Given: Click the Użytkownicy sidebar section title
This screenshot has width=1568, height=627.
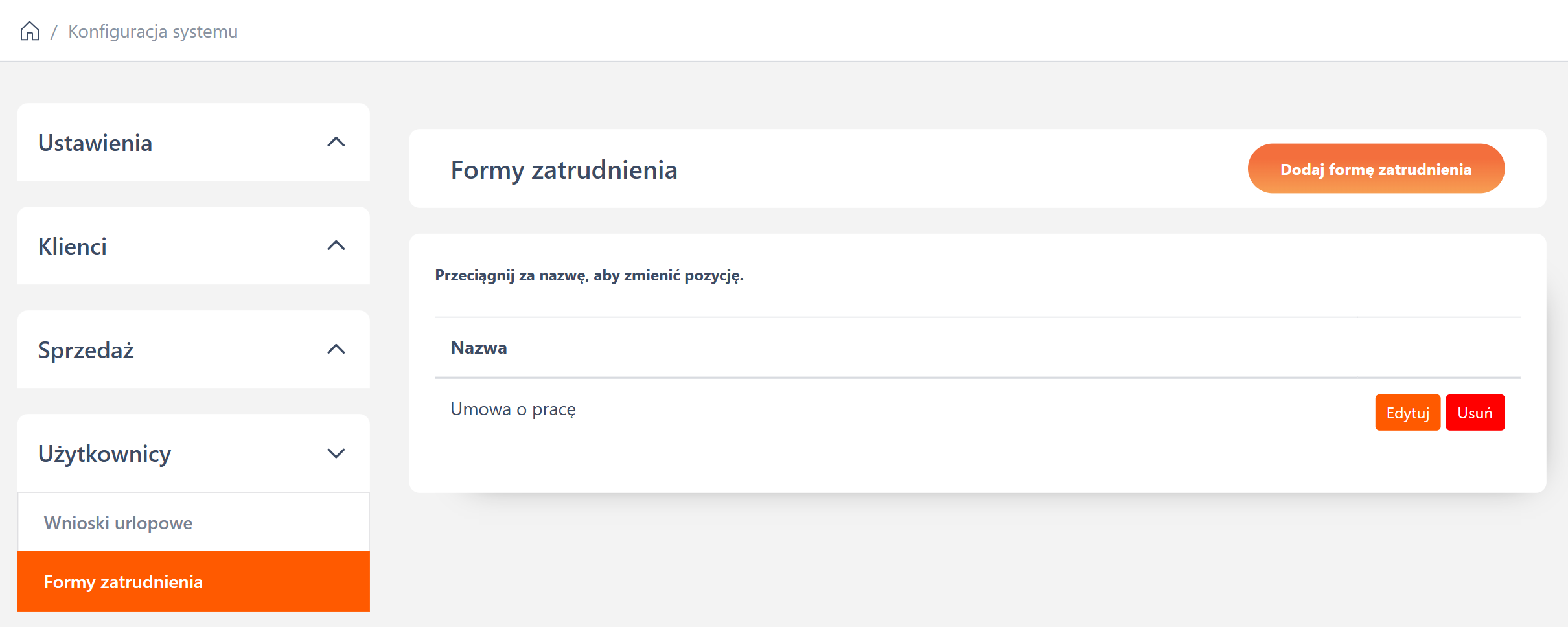Looking at the screenshot, I should tap(104, 453).
